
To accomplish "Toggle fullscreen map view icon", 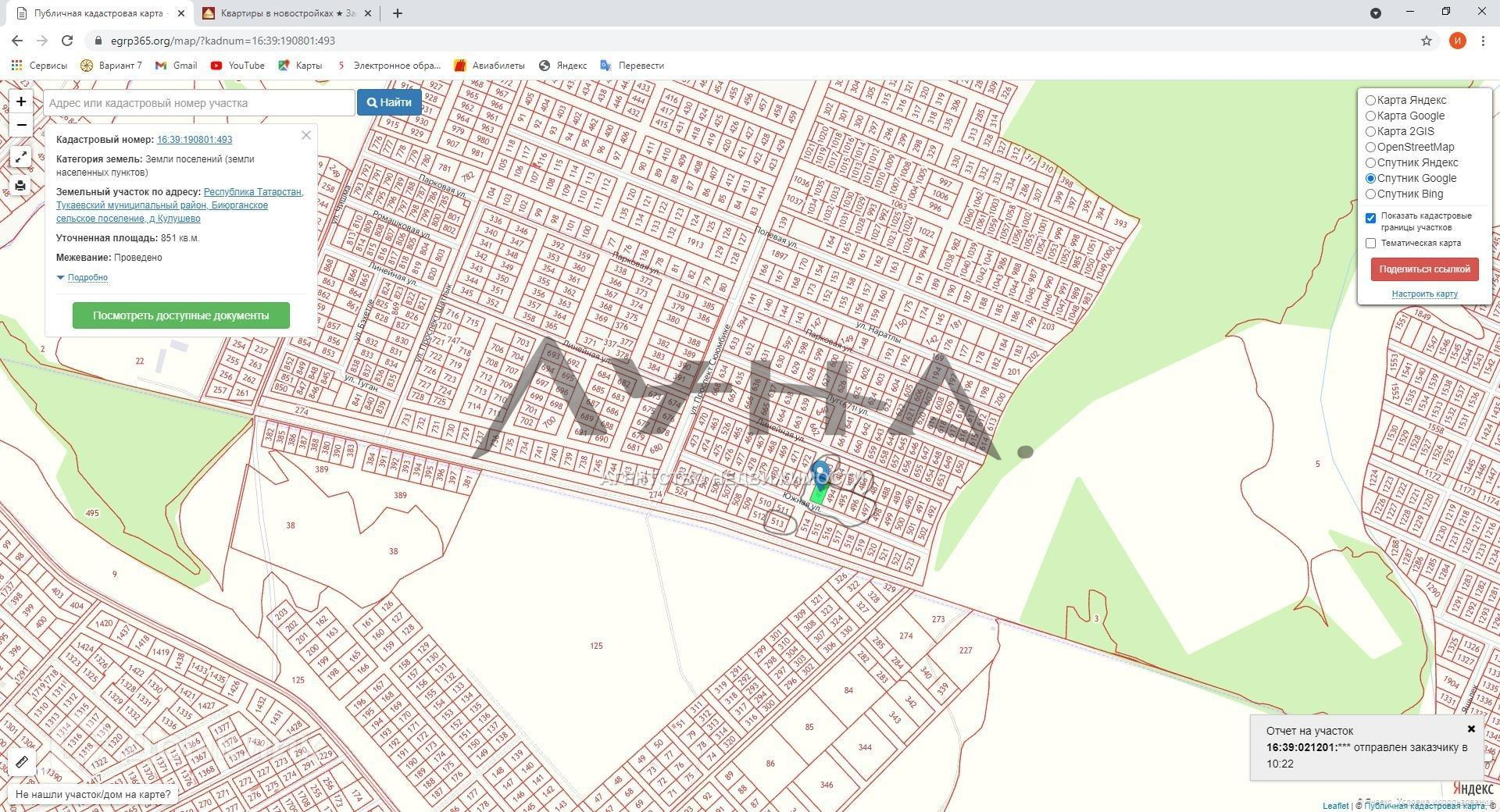I will tap(21, 158).
